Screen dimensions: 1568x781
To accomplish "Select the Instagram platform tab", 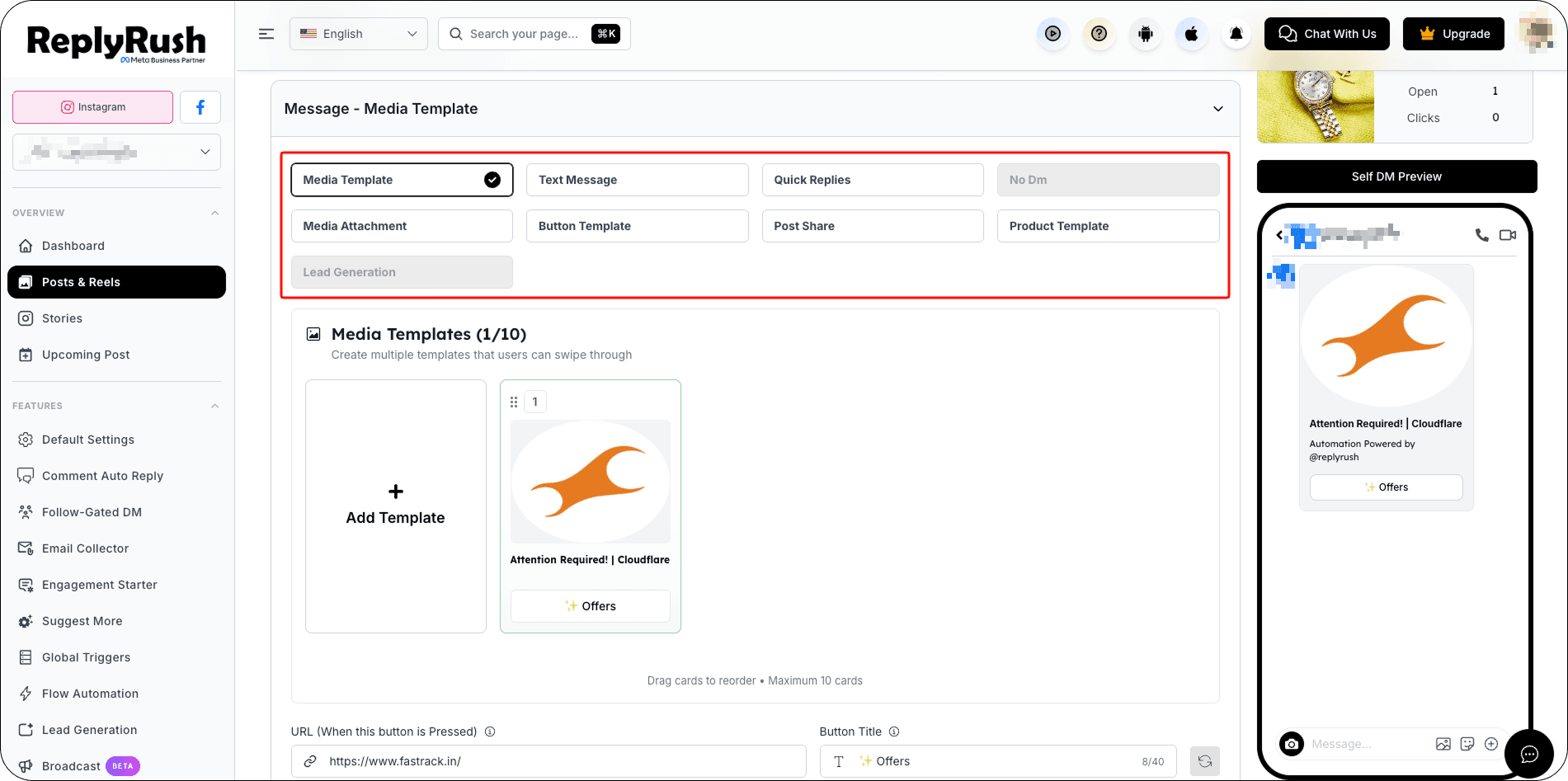I will pos(93,107).
